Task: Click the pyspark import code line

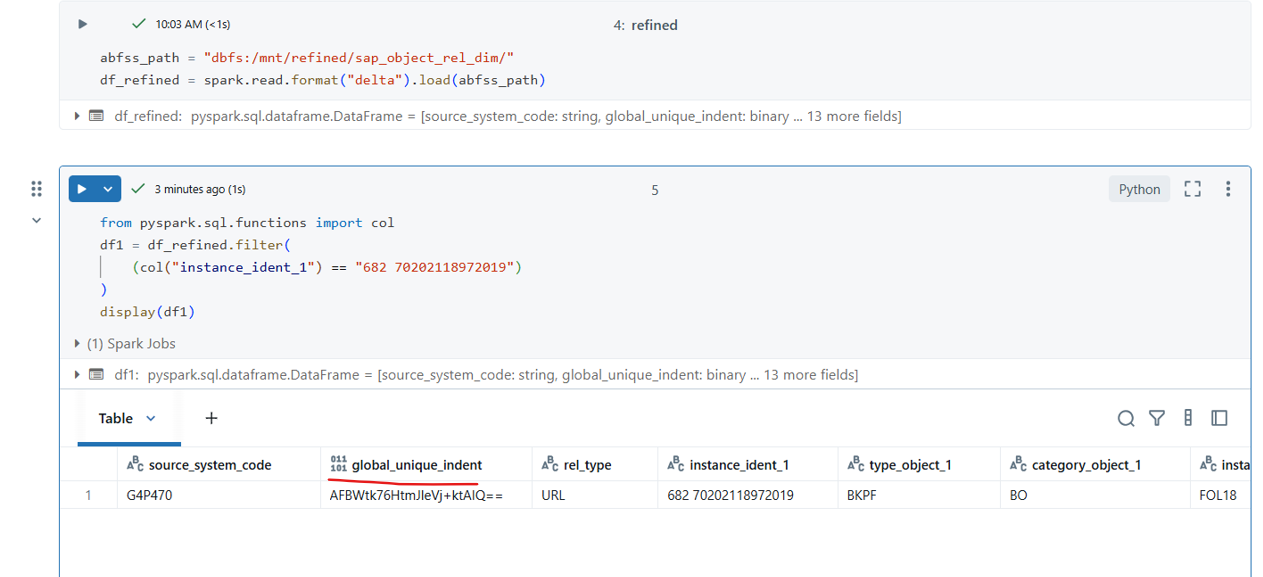Action: tap(247, 223)
